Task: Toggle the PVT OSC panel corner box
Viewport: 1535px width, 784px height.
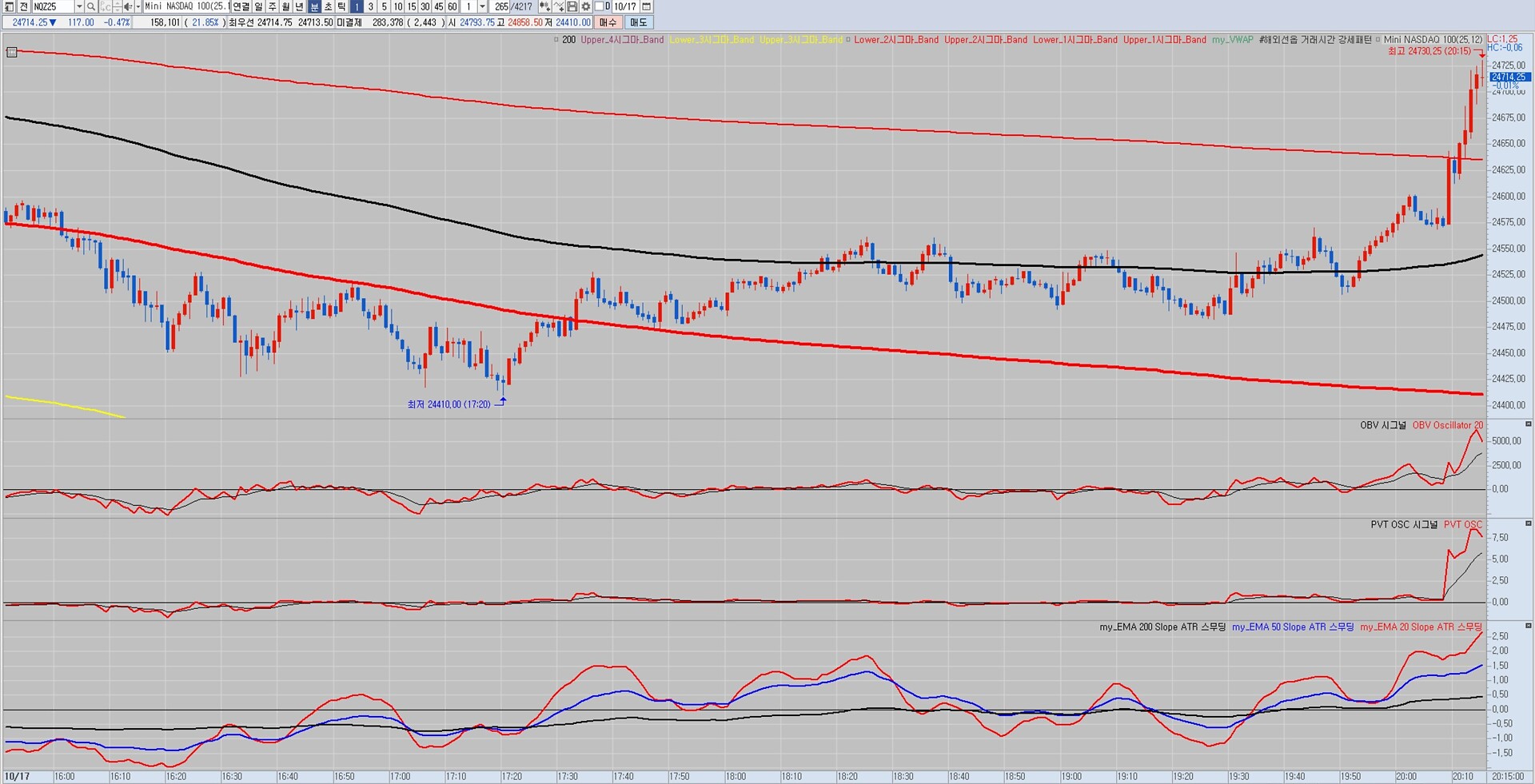Action: click(1528, 523)
